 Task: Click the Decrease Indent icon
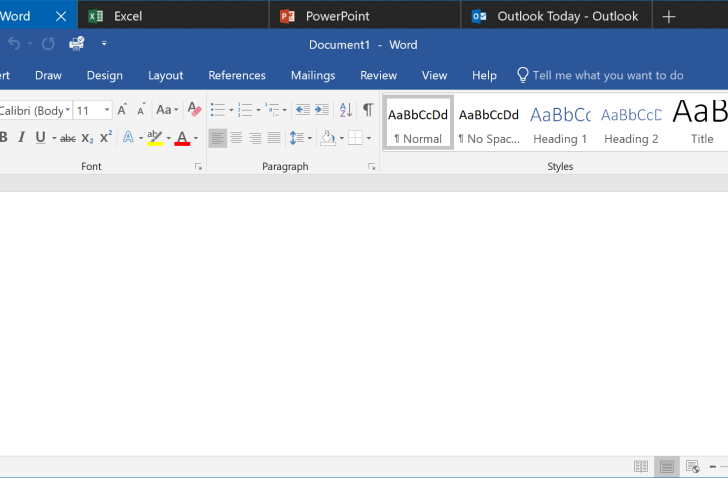point(303,110)
